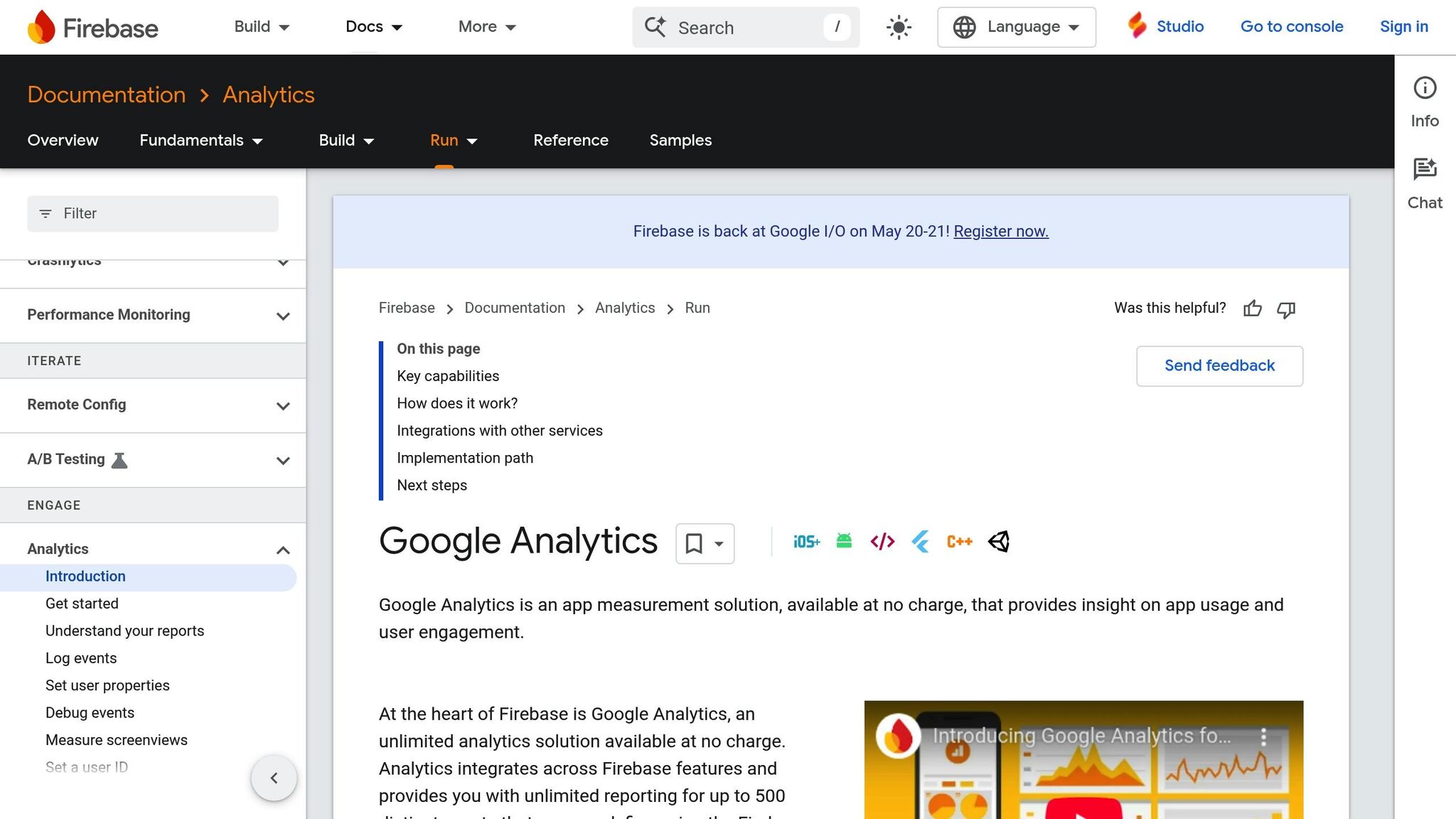Click Documentation in orange header breadcrumb

pyautogui.click(x=107, y=95)
